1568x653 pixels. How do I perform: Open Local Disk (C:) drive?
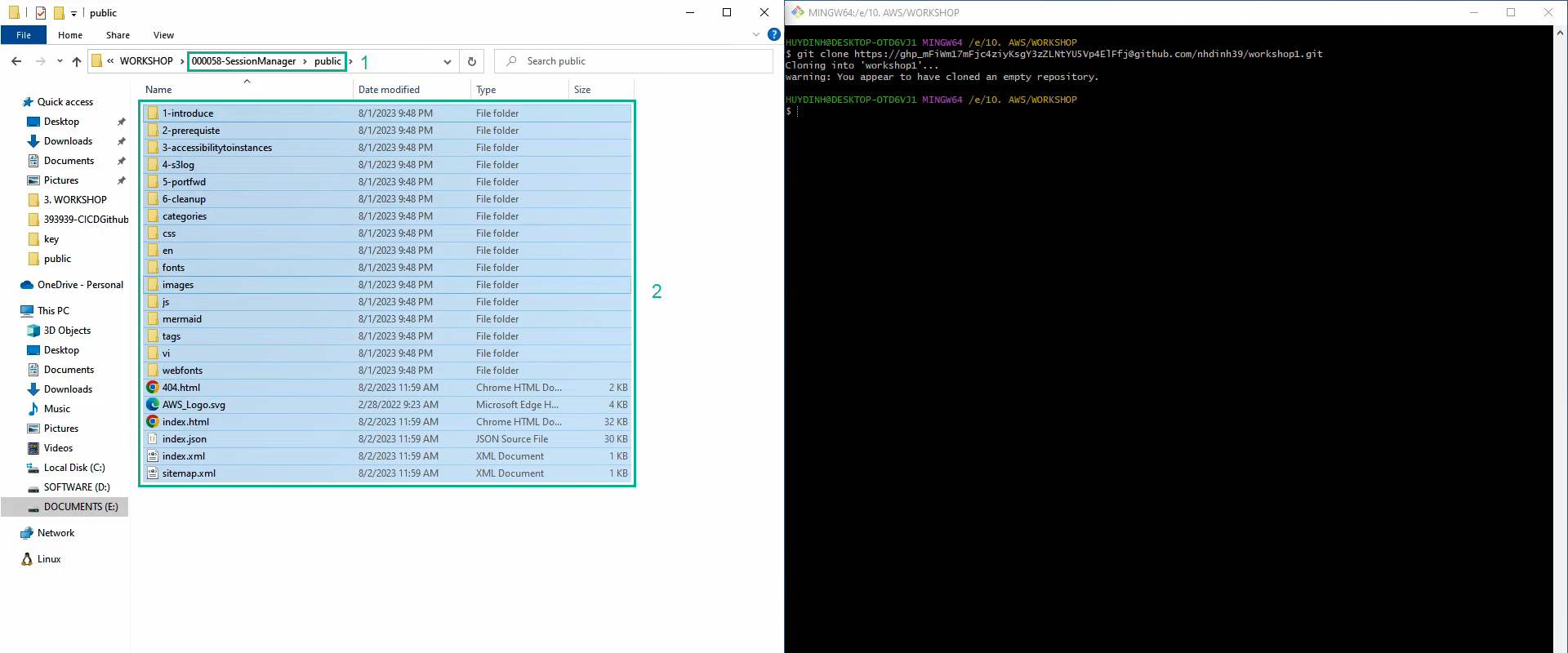(73, 468)
